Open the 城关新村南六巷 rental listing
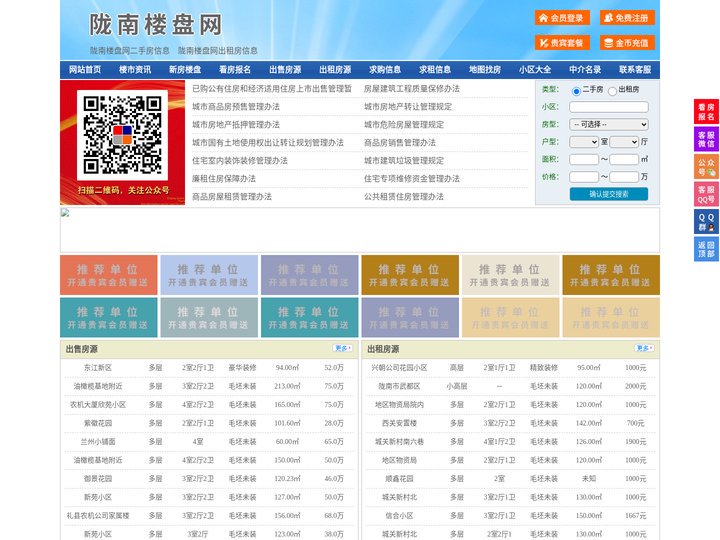This screenshot has height=540, width=720. coord(399,442)
